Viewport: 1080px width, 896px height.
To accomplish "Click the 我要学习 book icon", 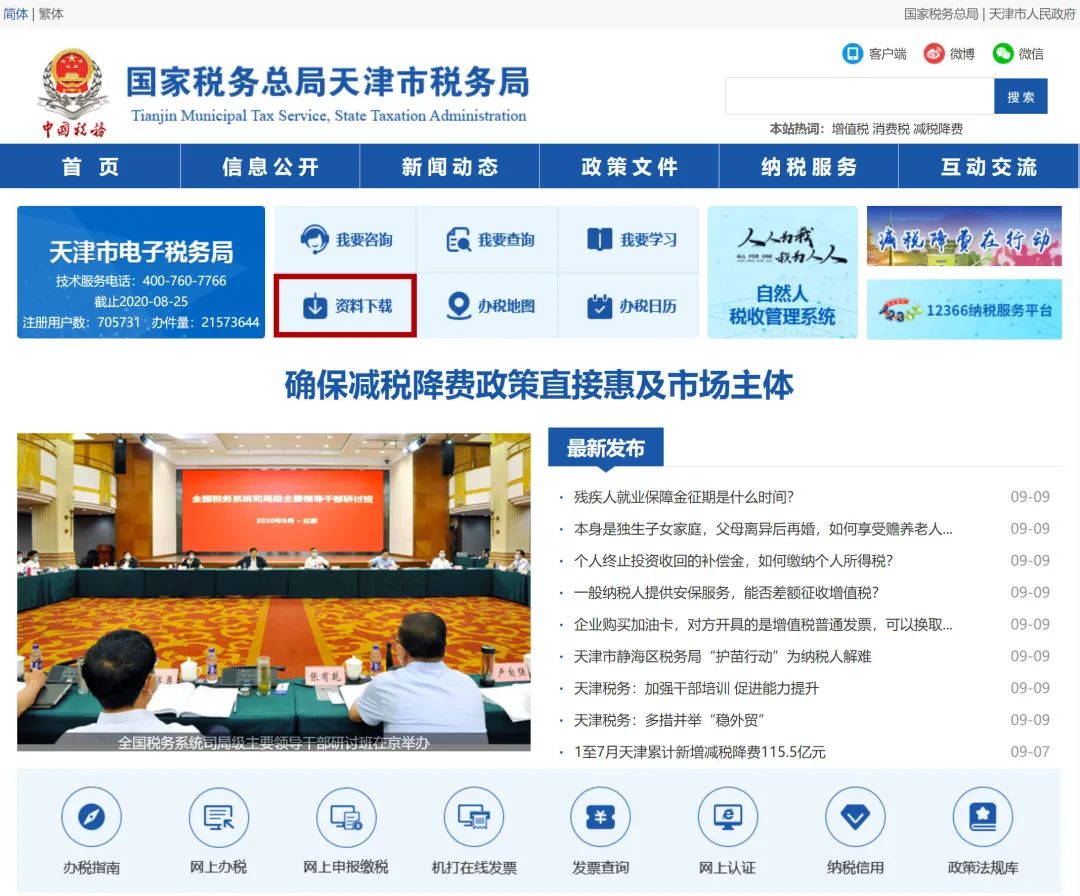I will pos(600,240).
